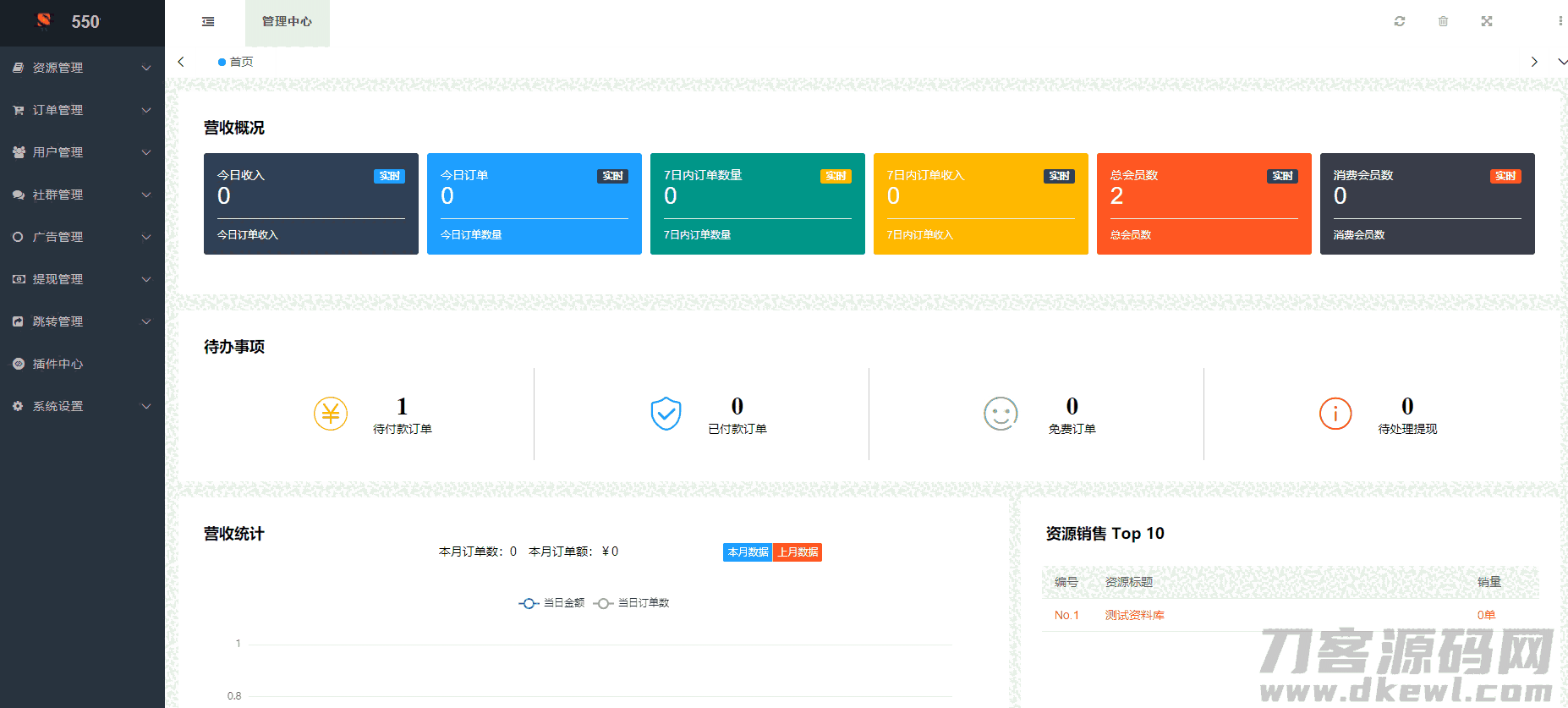Click the sidebar collapse menu icon
Image resolution: width=1568 pixels, height=708 pixels.
(208, 21)
